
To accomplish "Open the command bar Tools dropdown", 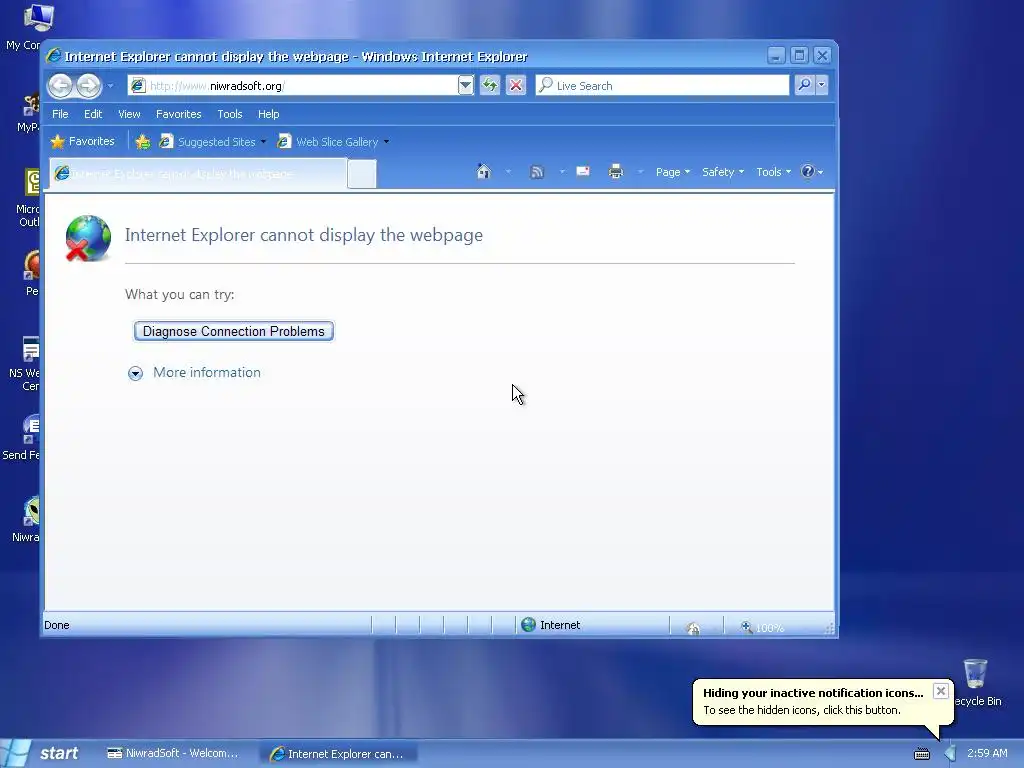I will point(774,172).
